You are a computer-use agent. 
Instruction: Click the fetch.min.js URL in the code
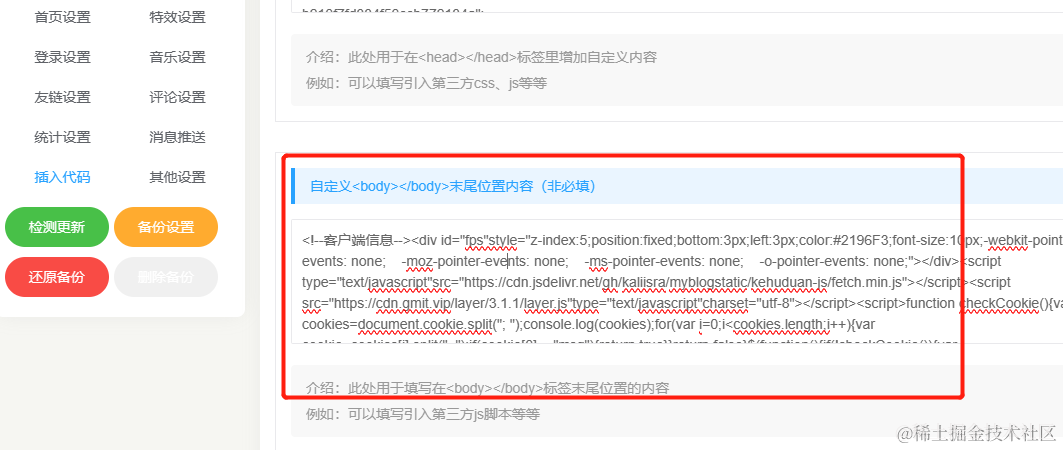pos(681,282)
